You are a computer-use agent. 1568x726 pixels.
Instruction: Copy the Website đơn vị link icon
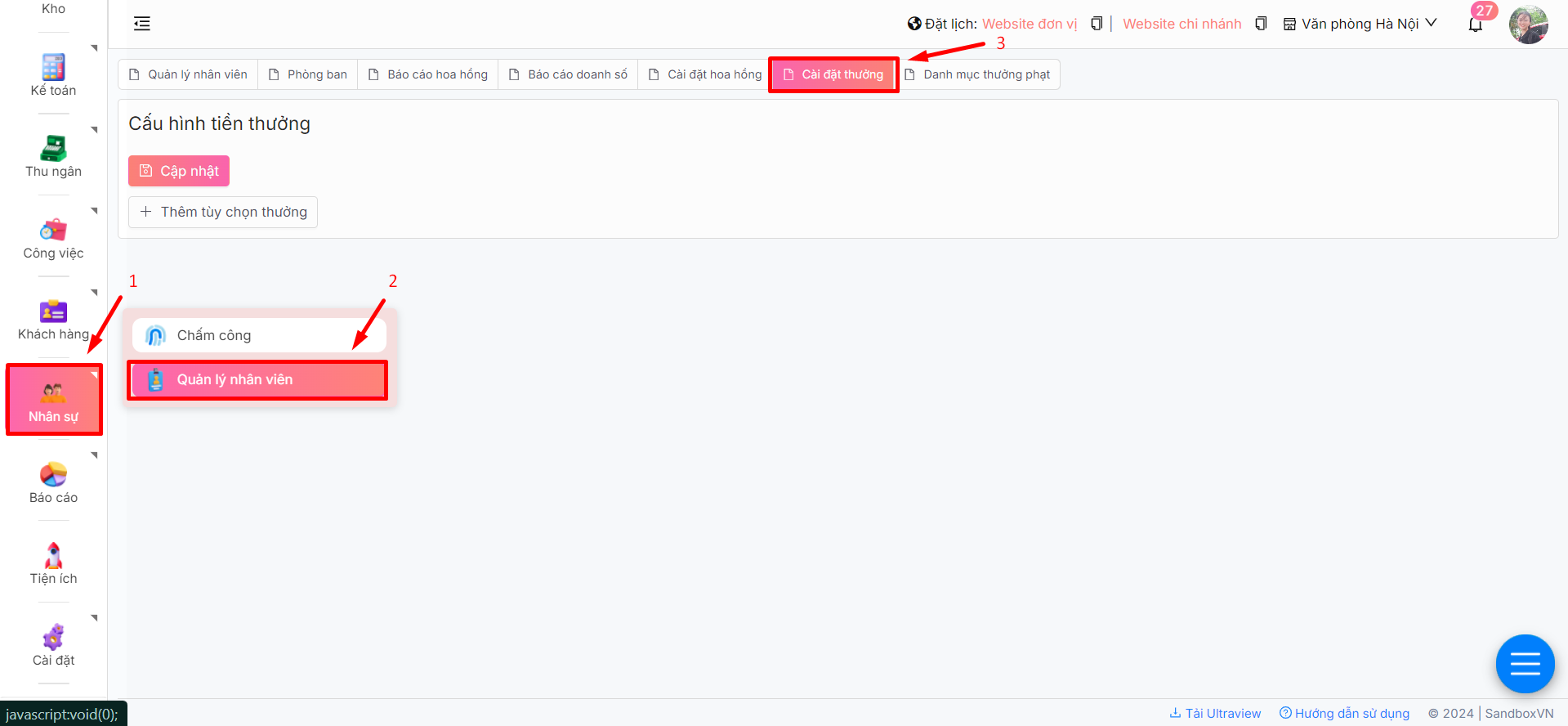pyautogui.click(x=1097, y=24)
